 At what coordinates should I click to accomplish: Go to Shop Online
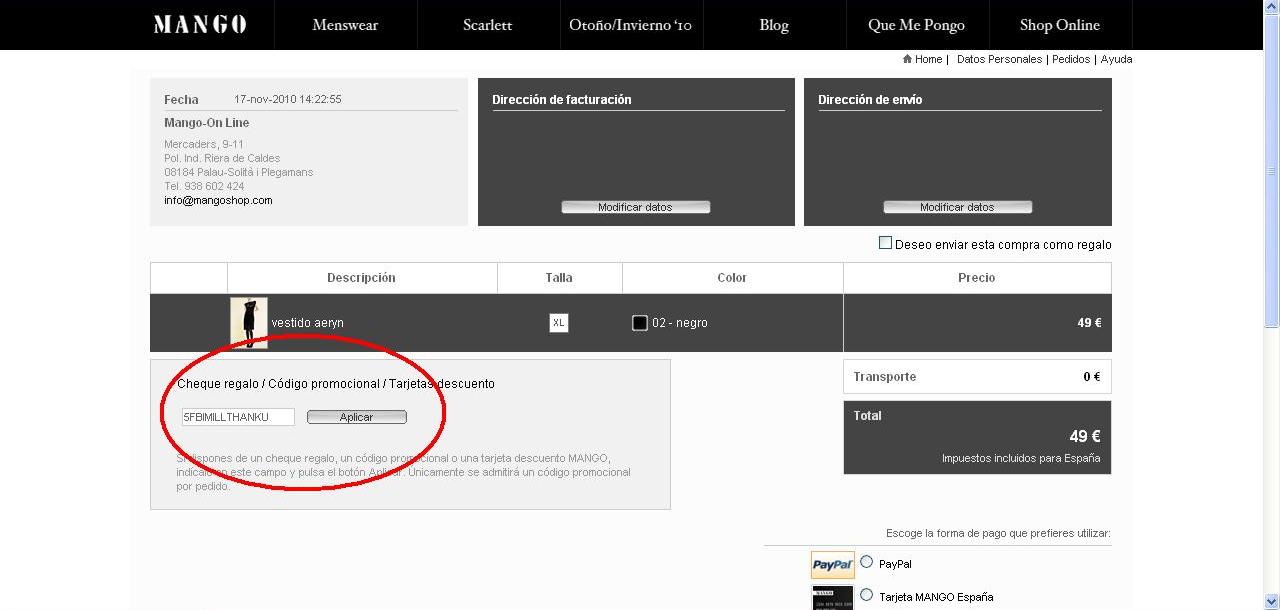pos(1060,25)
